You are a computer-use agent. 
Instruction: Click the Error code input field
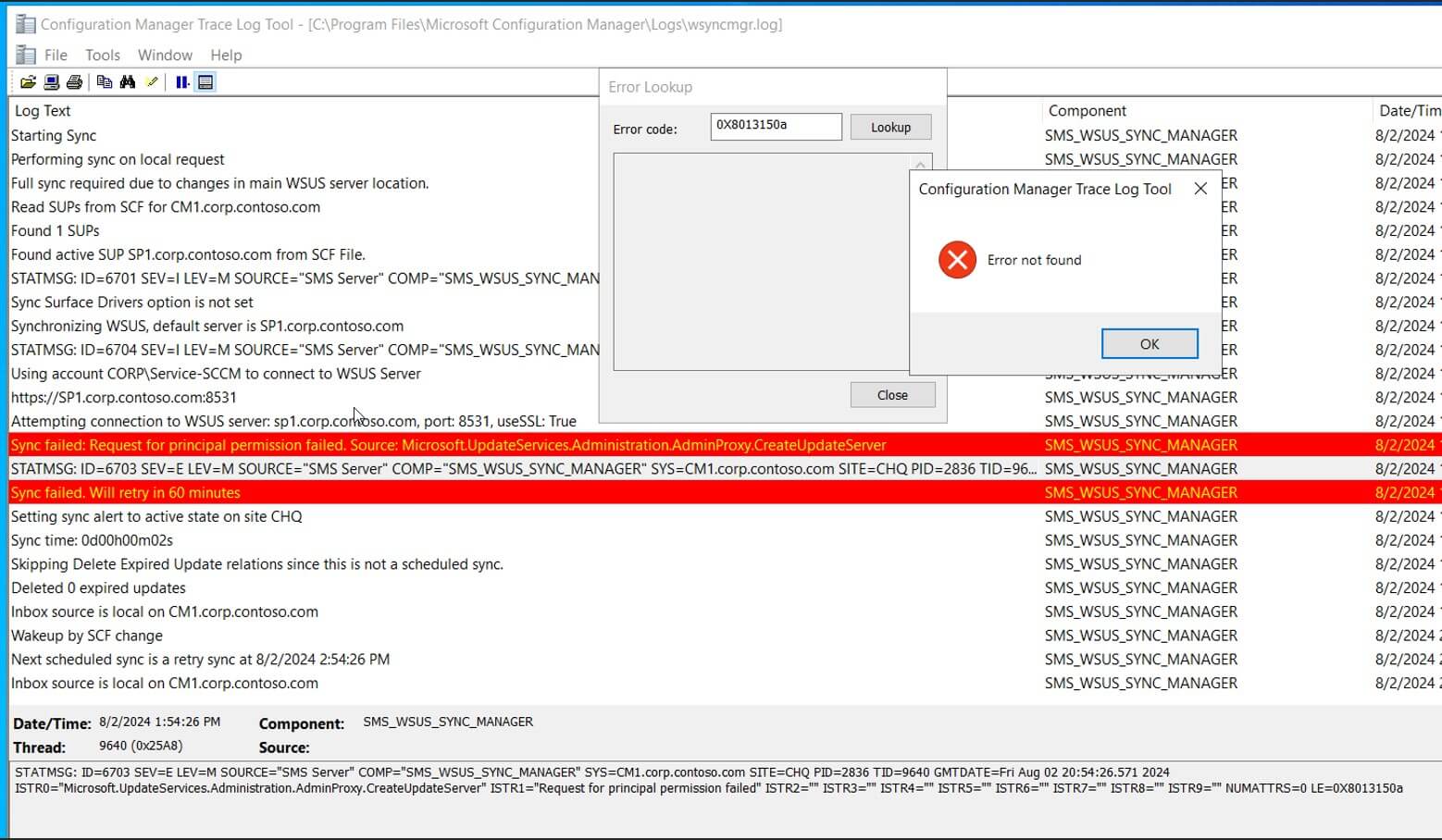click(776, 126)
